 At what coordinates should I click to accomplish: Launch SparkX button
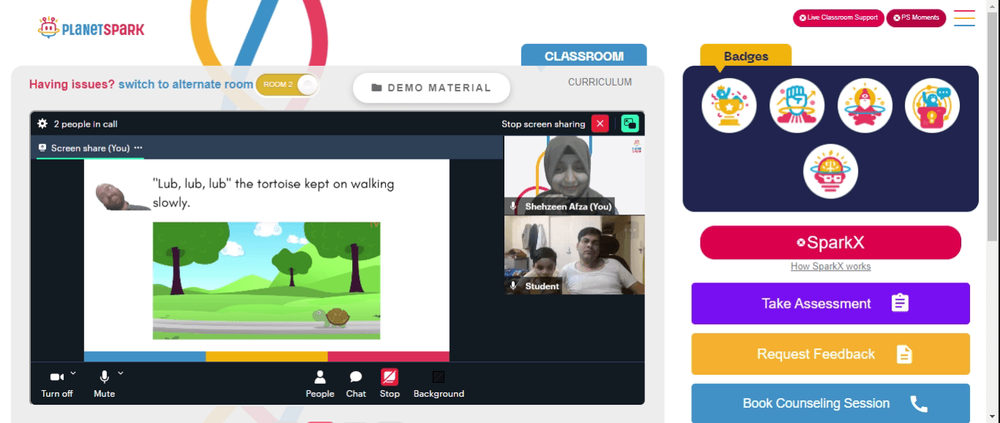tap(830, 242)
